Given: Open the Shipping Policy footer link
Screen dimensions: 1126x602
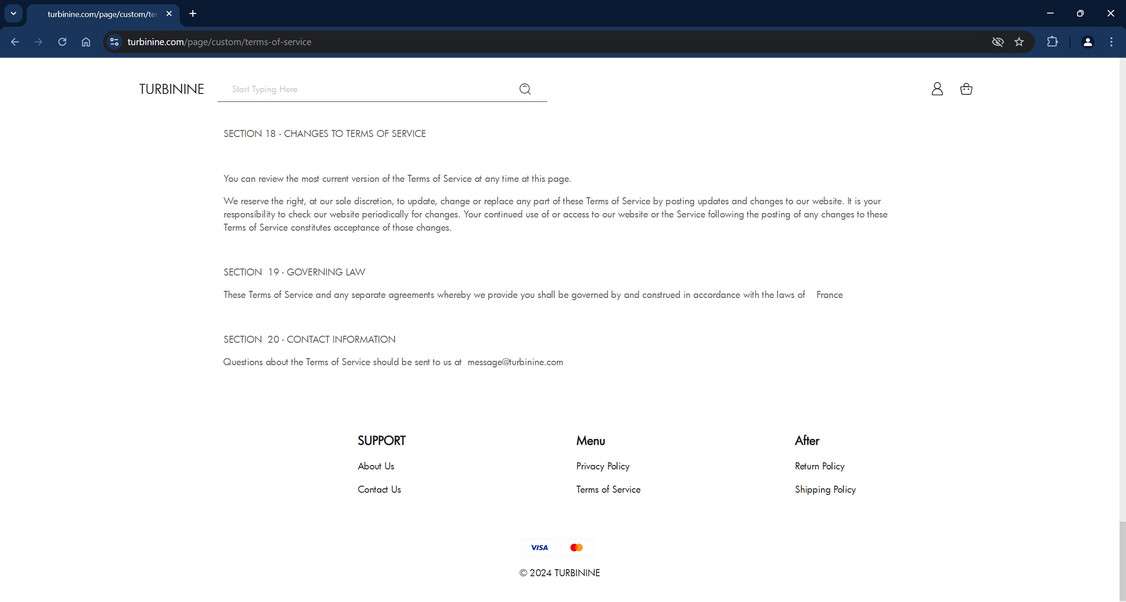Looking at the screenshot, I should pos(825,489).
